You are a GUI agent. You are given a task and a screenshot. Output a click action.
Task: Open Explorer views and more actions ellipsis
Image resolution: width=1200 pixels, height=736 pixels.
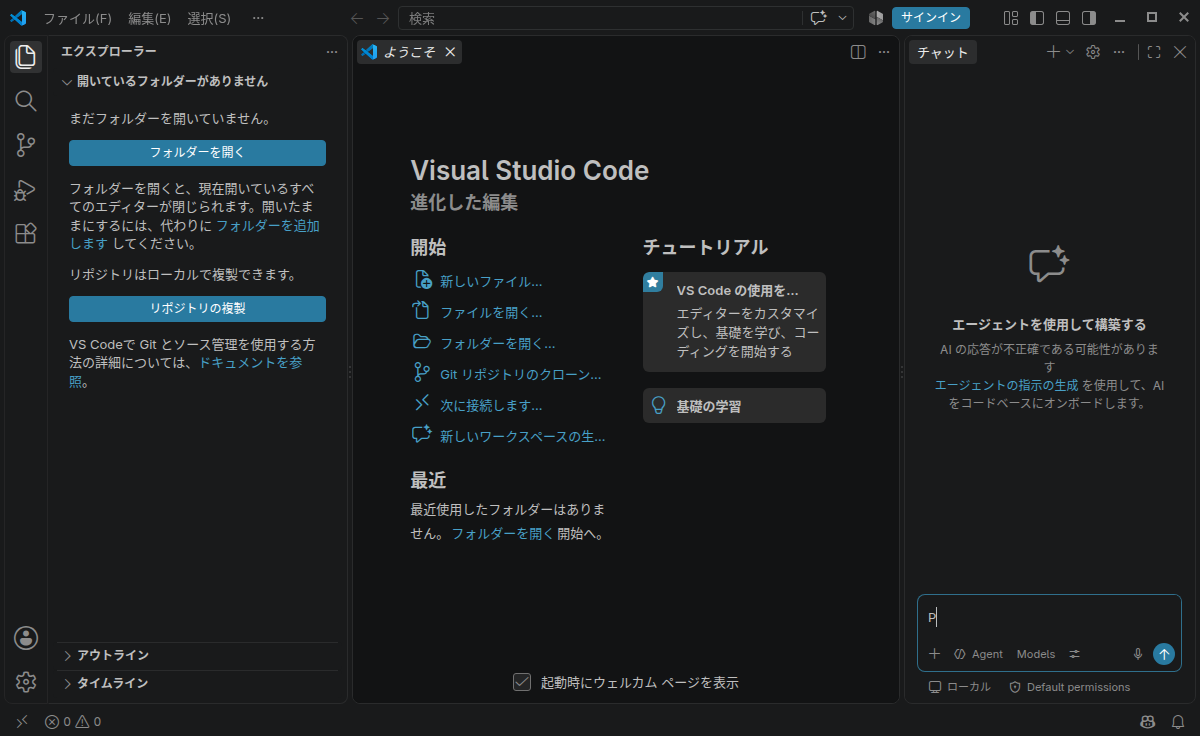pos(332,52)
